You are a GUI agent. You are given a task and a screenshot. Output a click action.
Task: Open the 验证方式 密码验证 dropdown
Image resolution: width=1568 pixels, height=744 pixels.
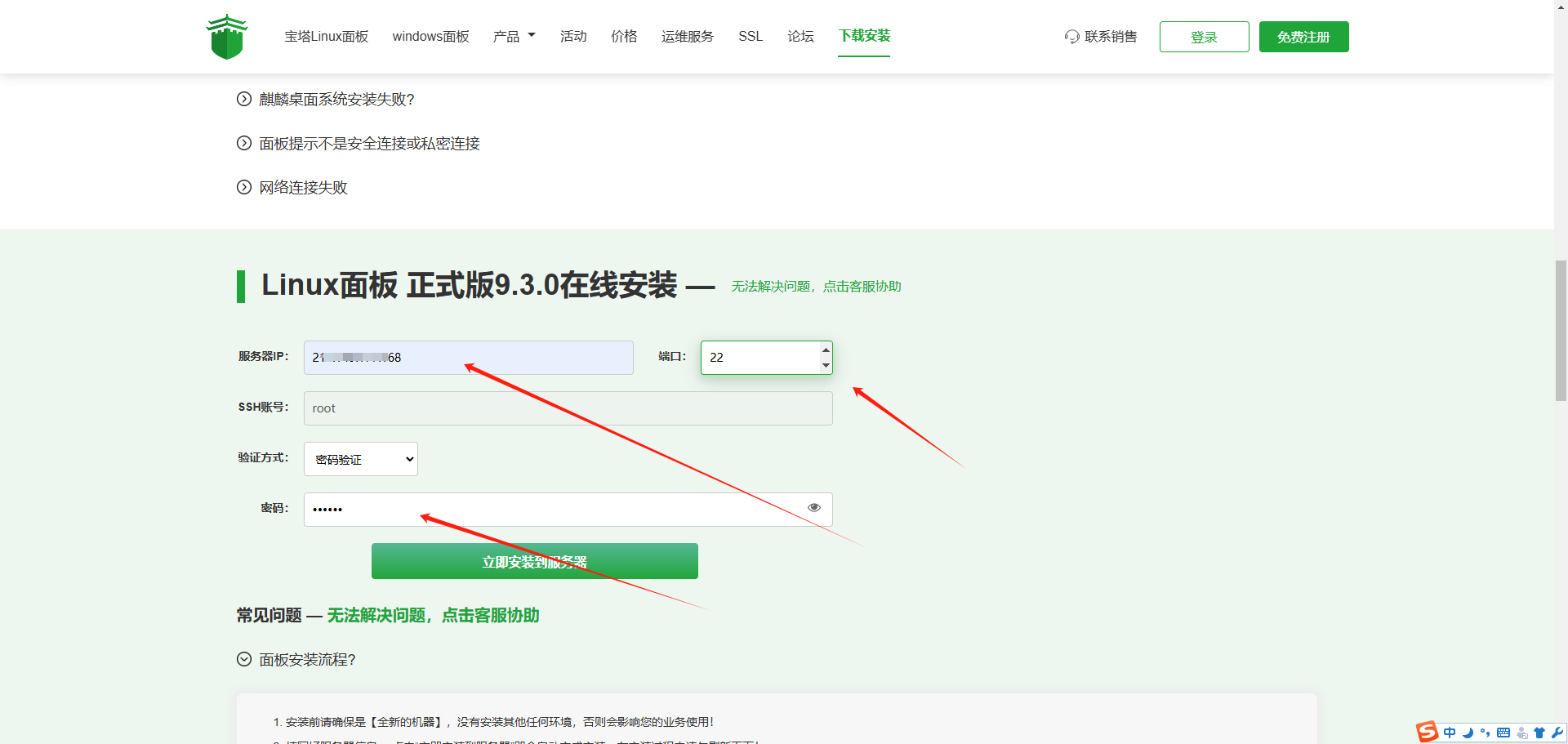point(361,459)
